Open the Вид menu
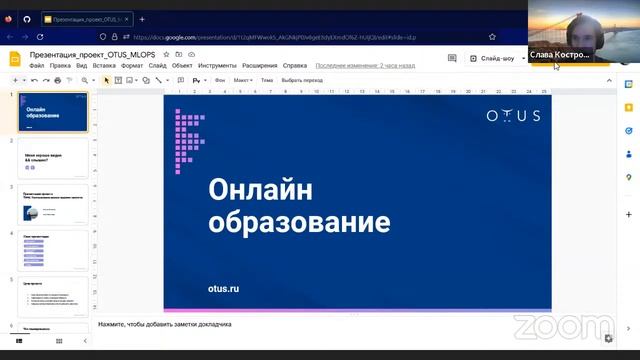The height and width of the screenshot is (360, 640). pyautogui.click(x=82, y=65)
